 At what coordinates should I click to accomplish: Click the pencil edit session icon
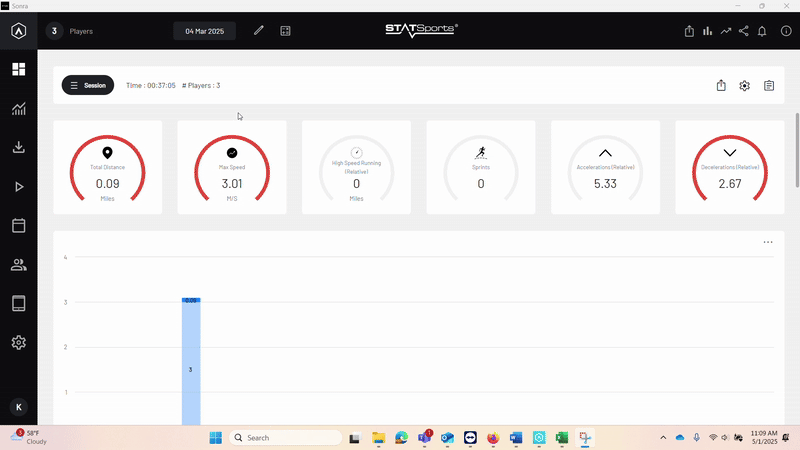(259, 31)
